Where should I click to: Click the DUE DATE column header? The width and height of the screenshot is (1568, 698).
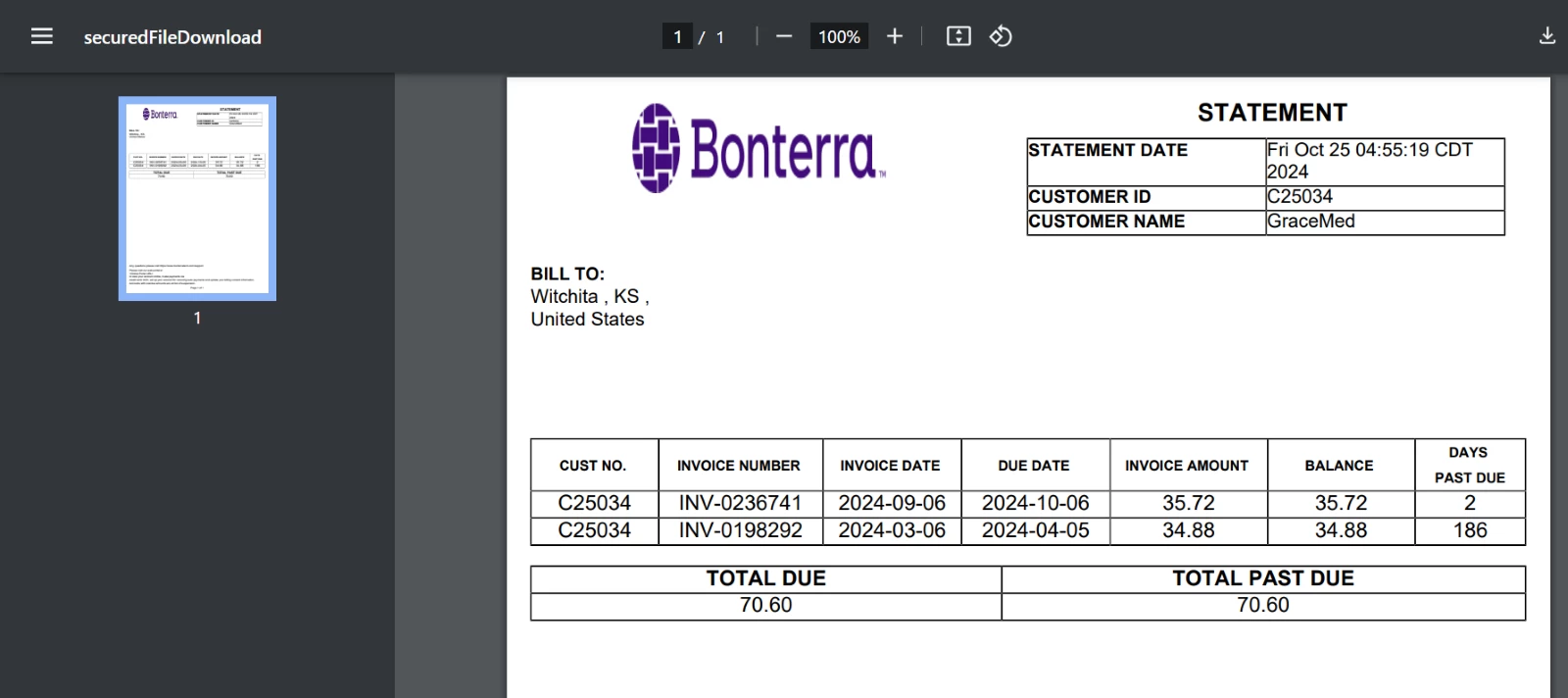click(1034, 466)
